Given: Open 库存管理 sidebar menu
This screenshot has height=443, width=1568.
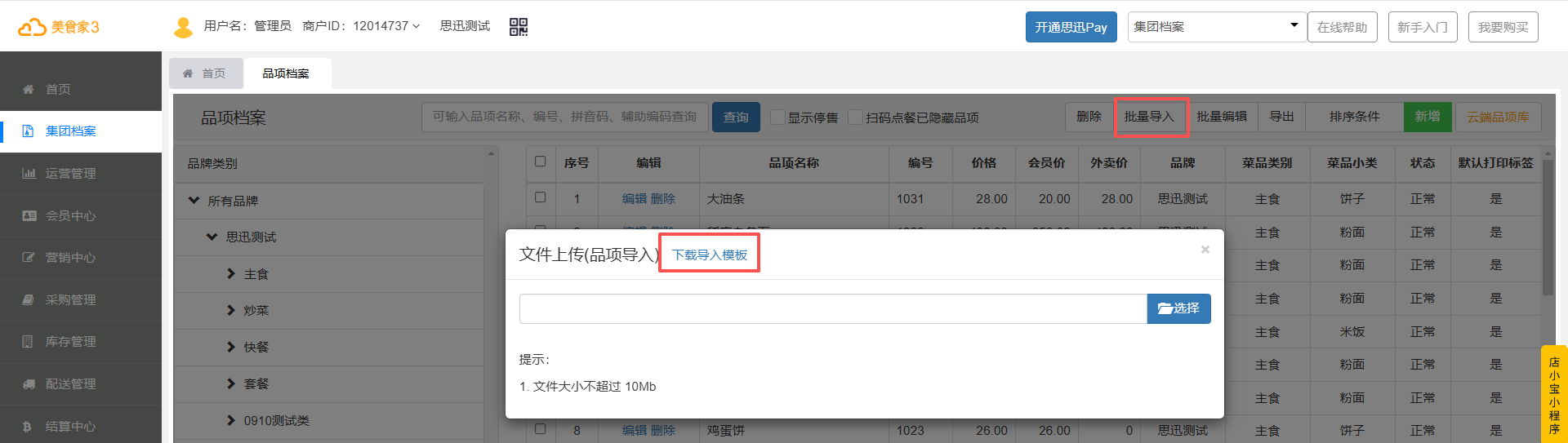Looking at the screenshot, I should pos(81,342).
